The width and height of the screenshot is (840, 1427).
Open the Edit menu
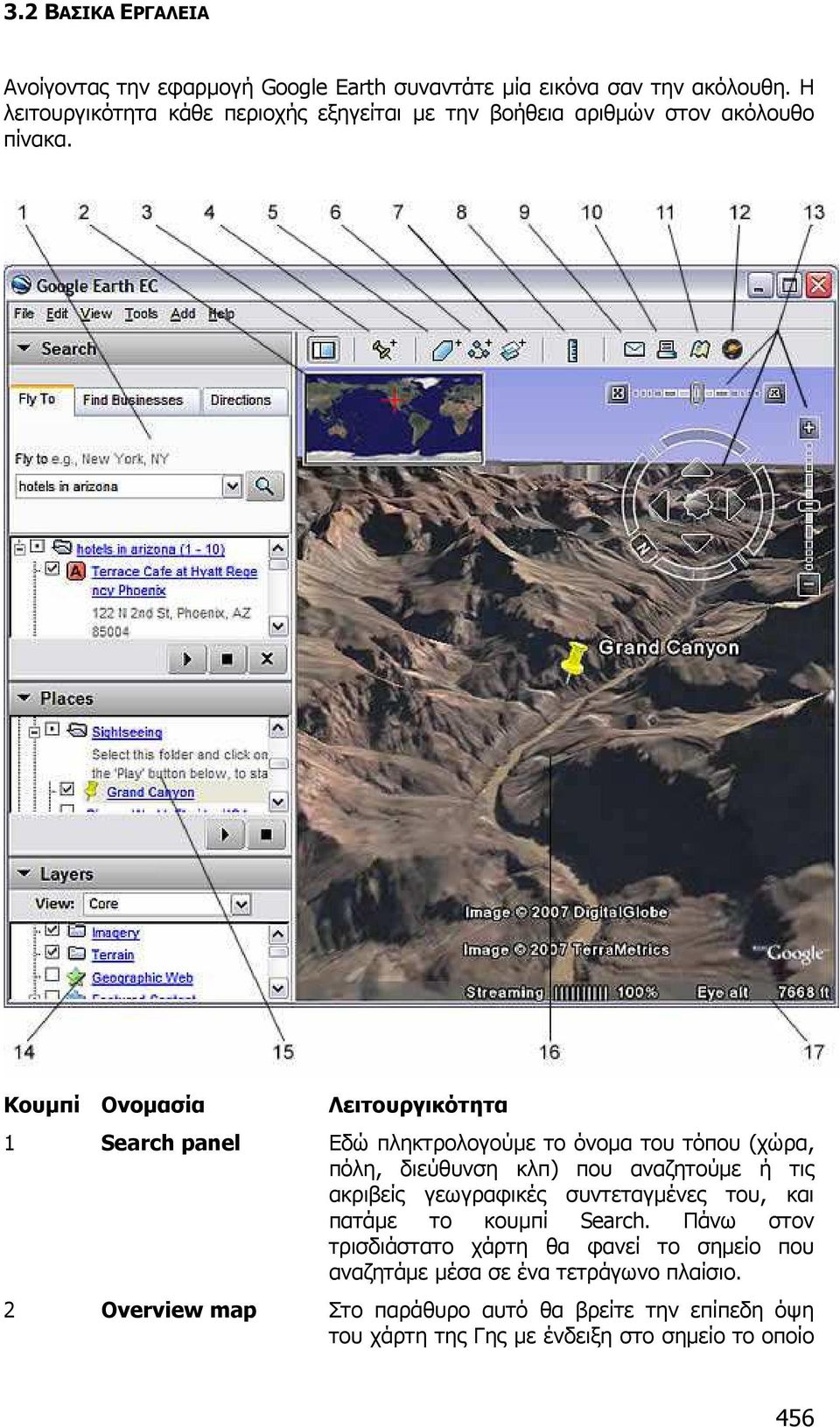pyautogui.click(x=57, y=314)
